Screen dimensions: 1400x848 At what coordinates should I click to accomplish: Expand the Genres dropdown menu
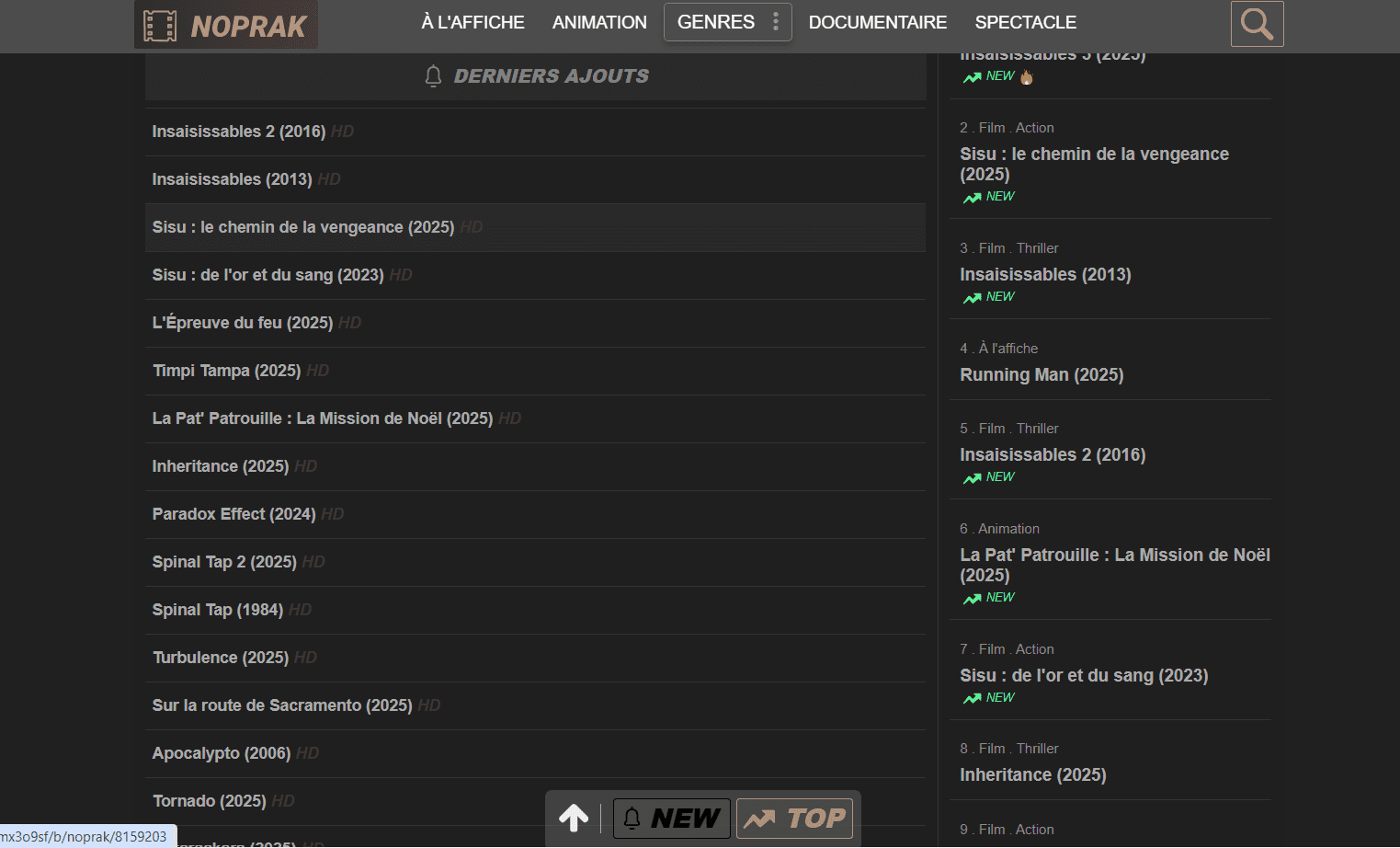point(716,22)
